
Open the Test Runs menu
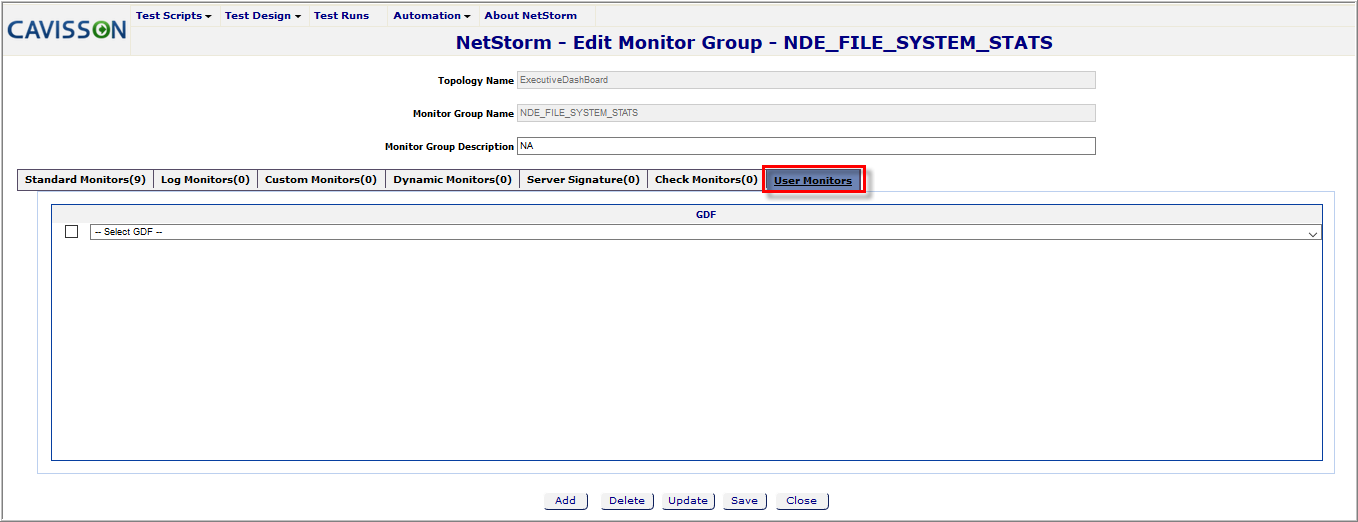point(341,16)
